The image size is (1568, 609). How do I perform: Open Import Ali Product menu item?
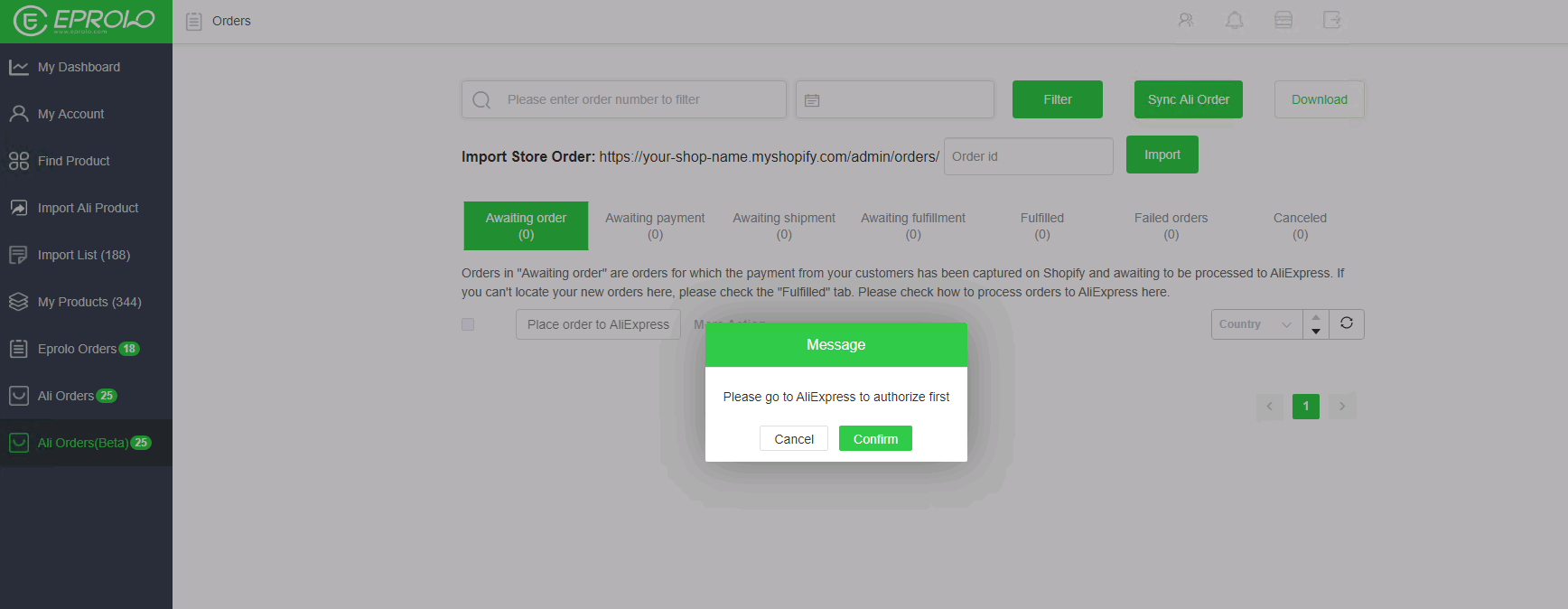pos(86,208)
